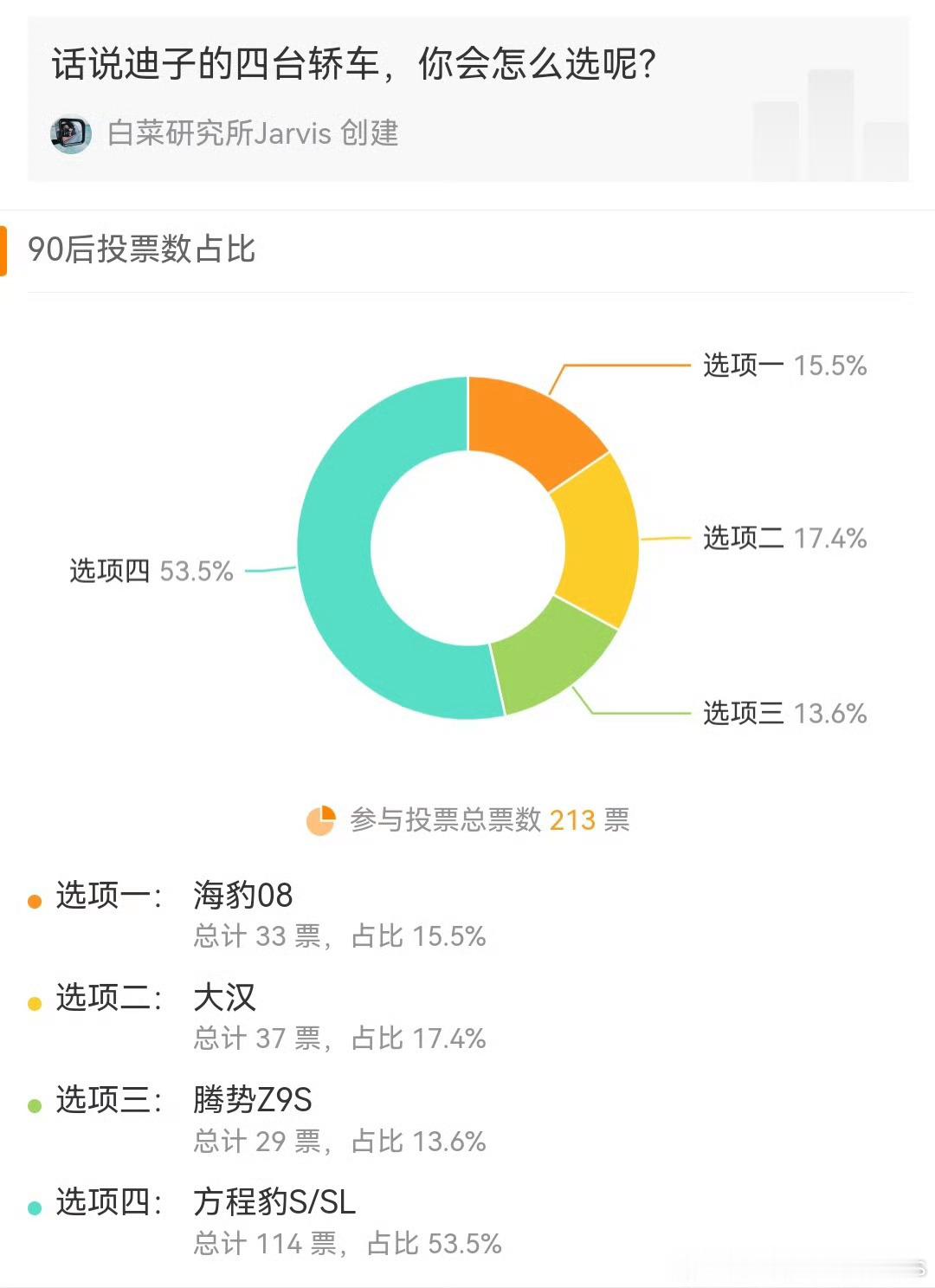Screen dimensions: 935x1288
Task: Tap the orange marker beside 90后投票数占比
Action: point(3,251)
